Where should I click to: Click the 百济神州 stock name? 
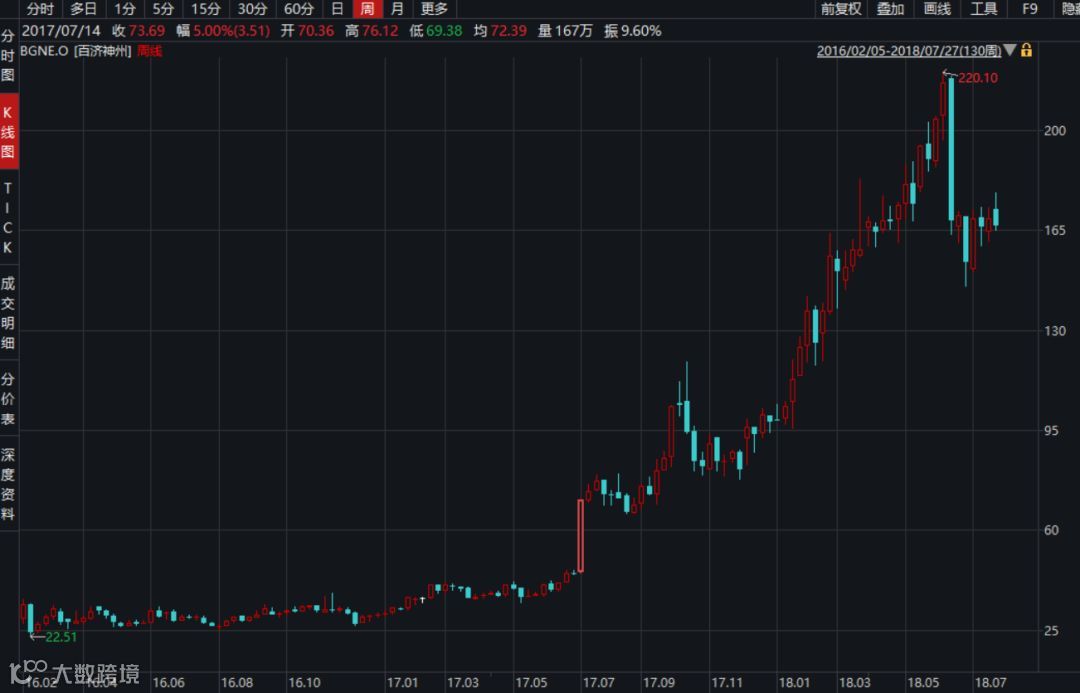pos(103,51)
